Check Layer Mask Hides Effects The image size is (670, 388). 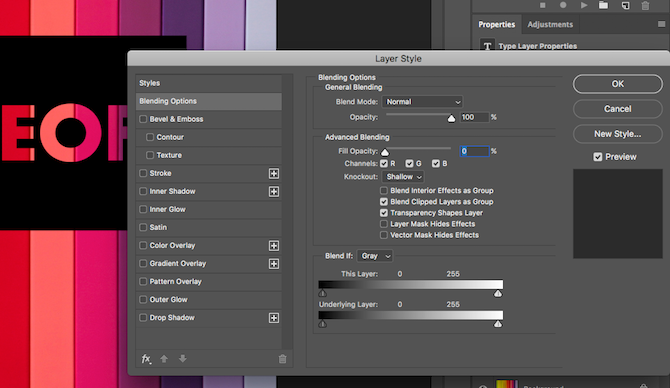(x=384, y=224)
